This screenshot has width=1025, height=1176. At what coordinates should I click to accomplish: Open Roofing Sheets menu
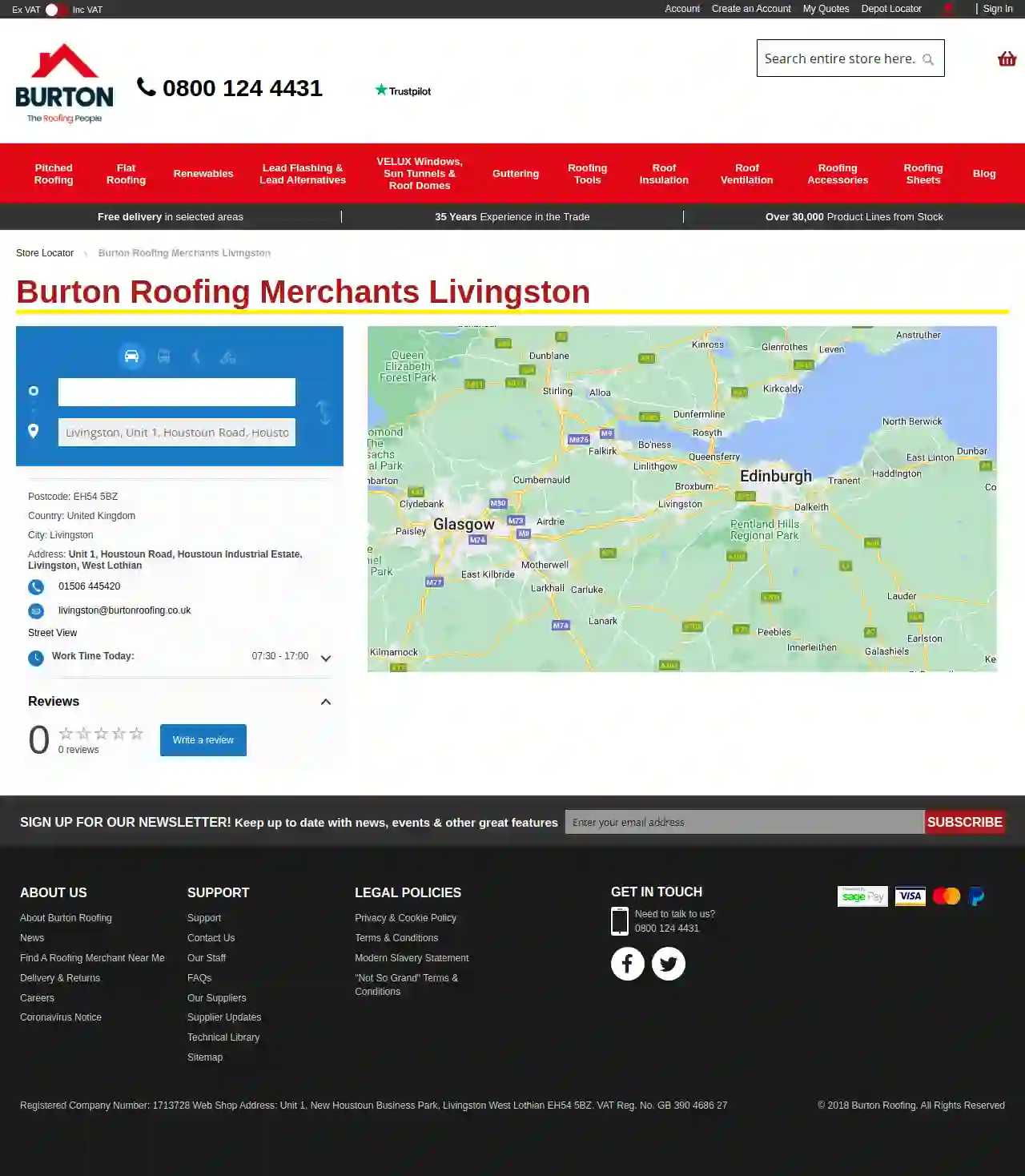923,174
